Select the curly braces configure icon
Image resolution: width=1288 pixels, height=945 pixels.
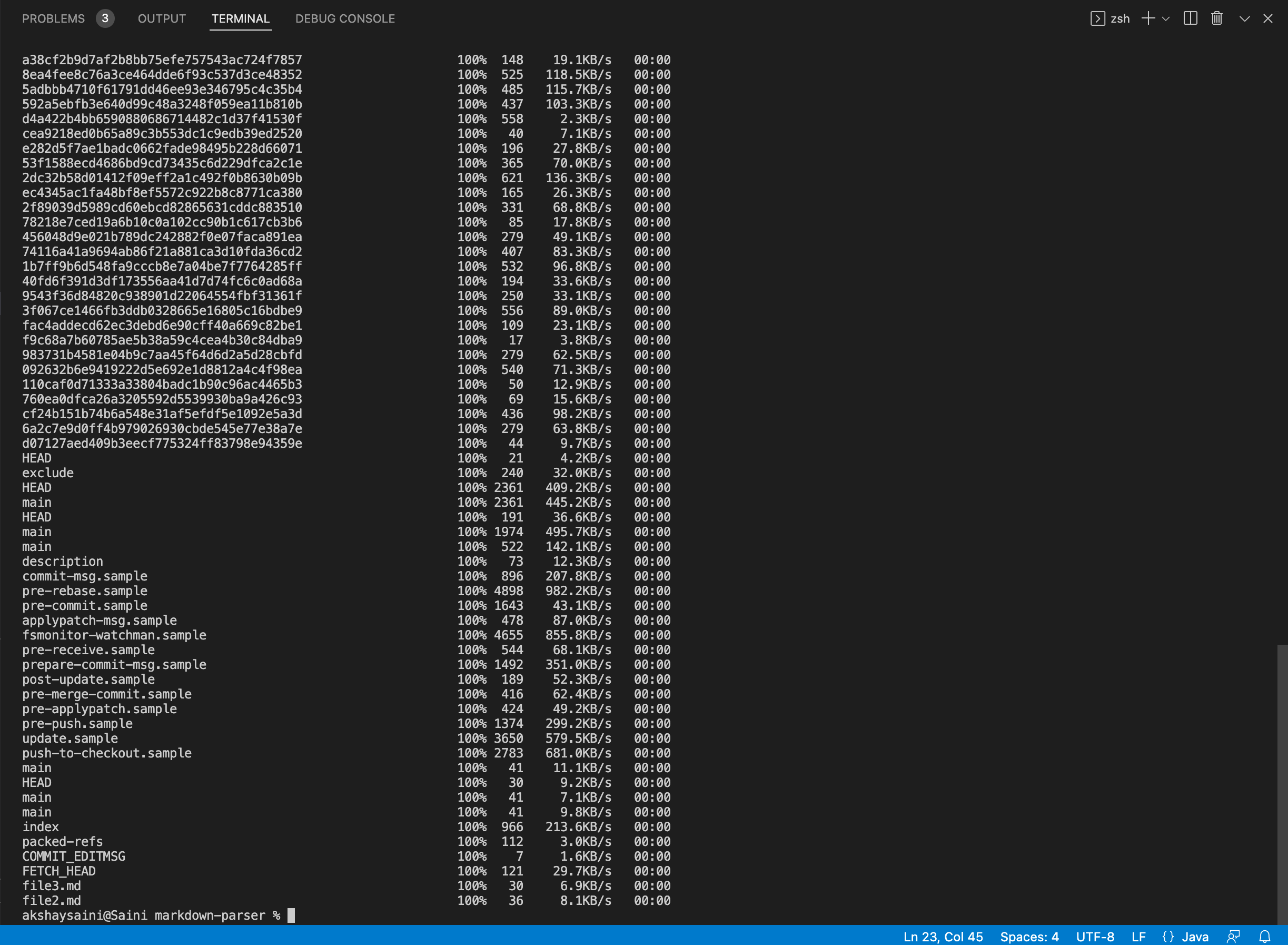click(x=1166, y=937)
